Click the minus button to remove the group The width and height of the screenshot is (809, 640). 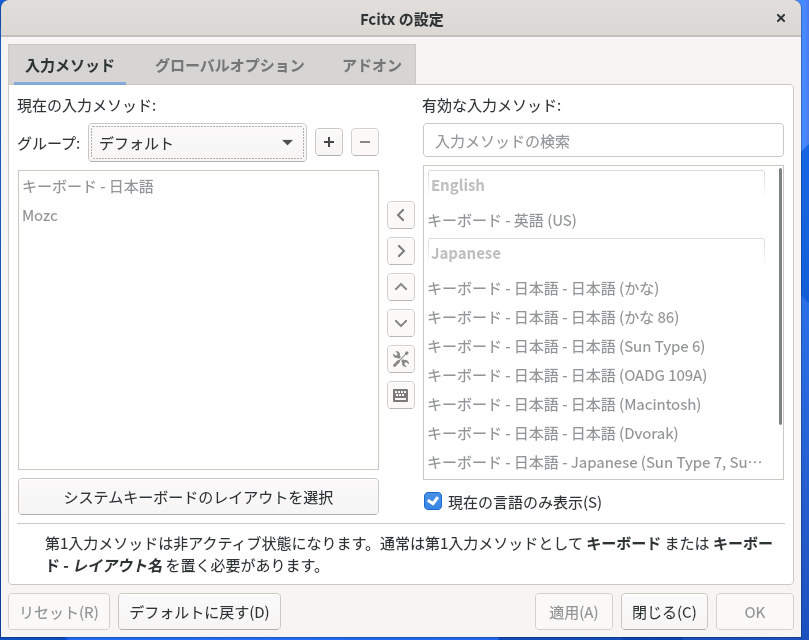pos(365,142)
